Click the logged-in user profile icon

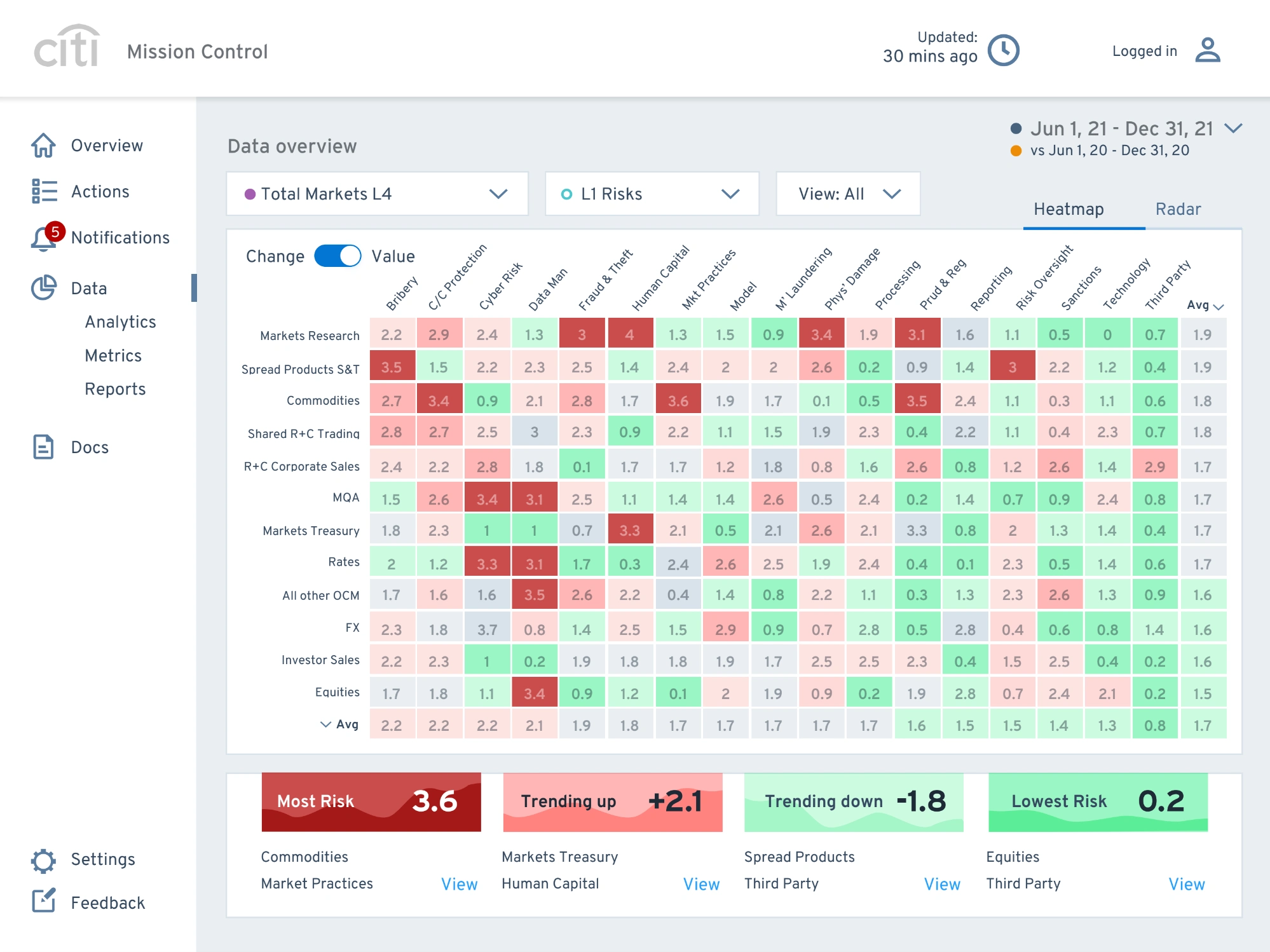click(x=1207, y=50)
